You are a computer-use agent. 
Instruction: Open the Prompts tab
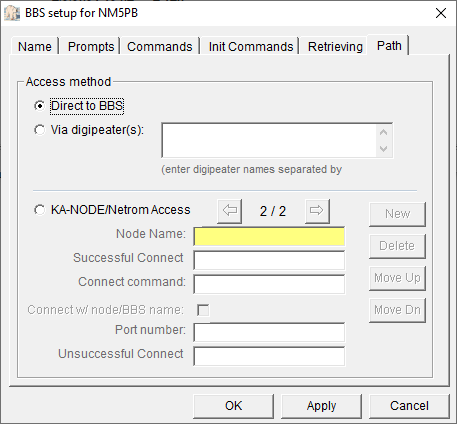pos(91,47)
